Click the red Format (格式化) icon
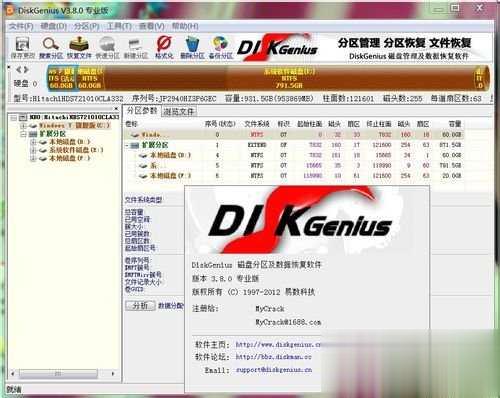The height and width of the screenshot is (398, 500). pos(164,48)
